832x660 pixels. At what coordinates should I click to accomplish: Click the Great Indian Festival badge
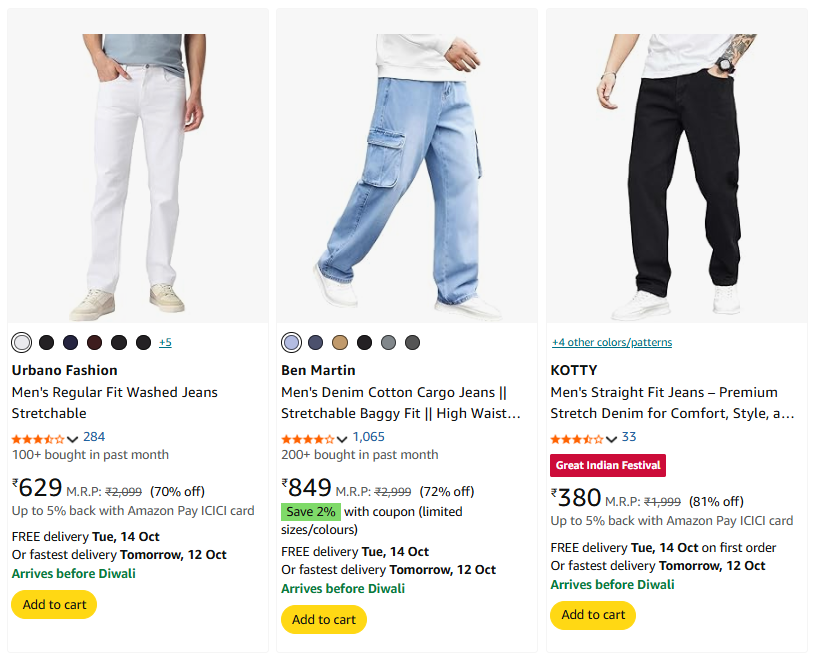[607, 465]
